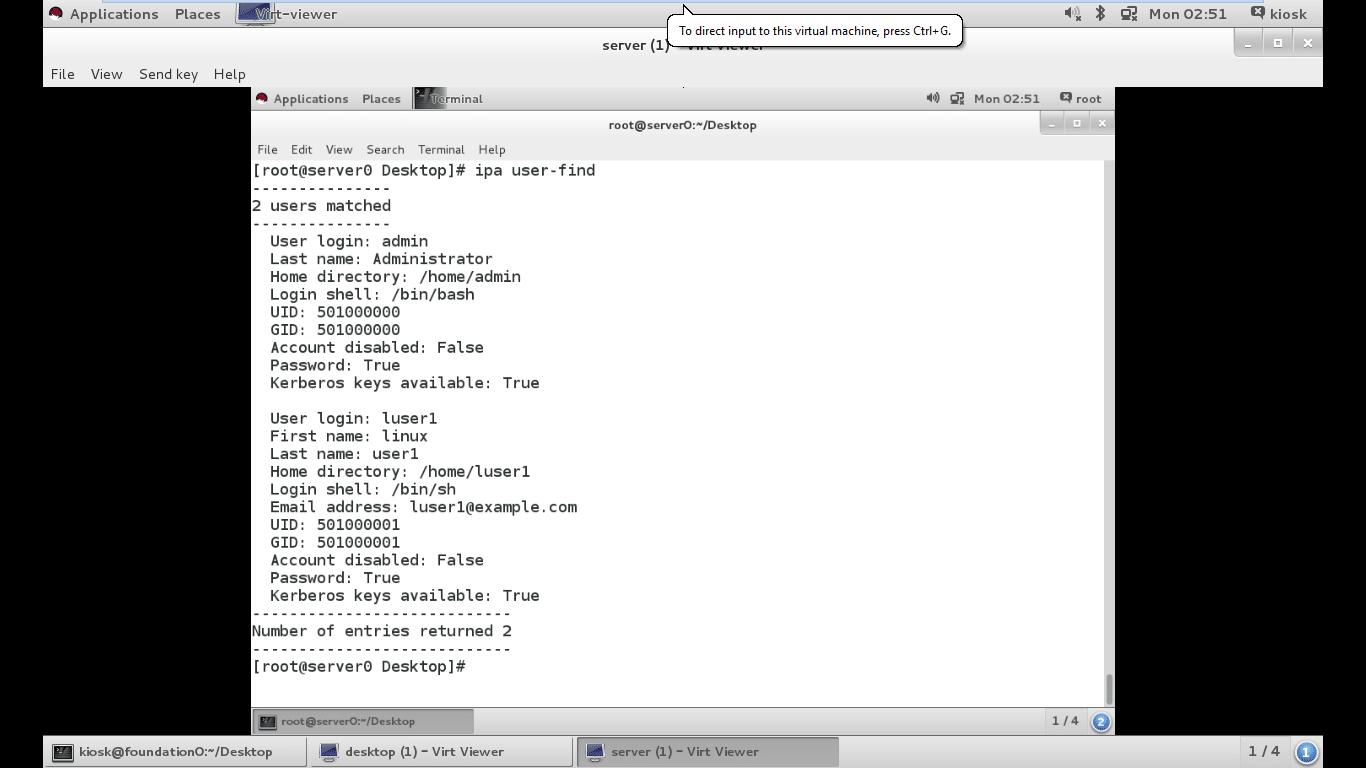
Task: Click 'GID: 501000001' line
Action: [x=335, y=543]
